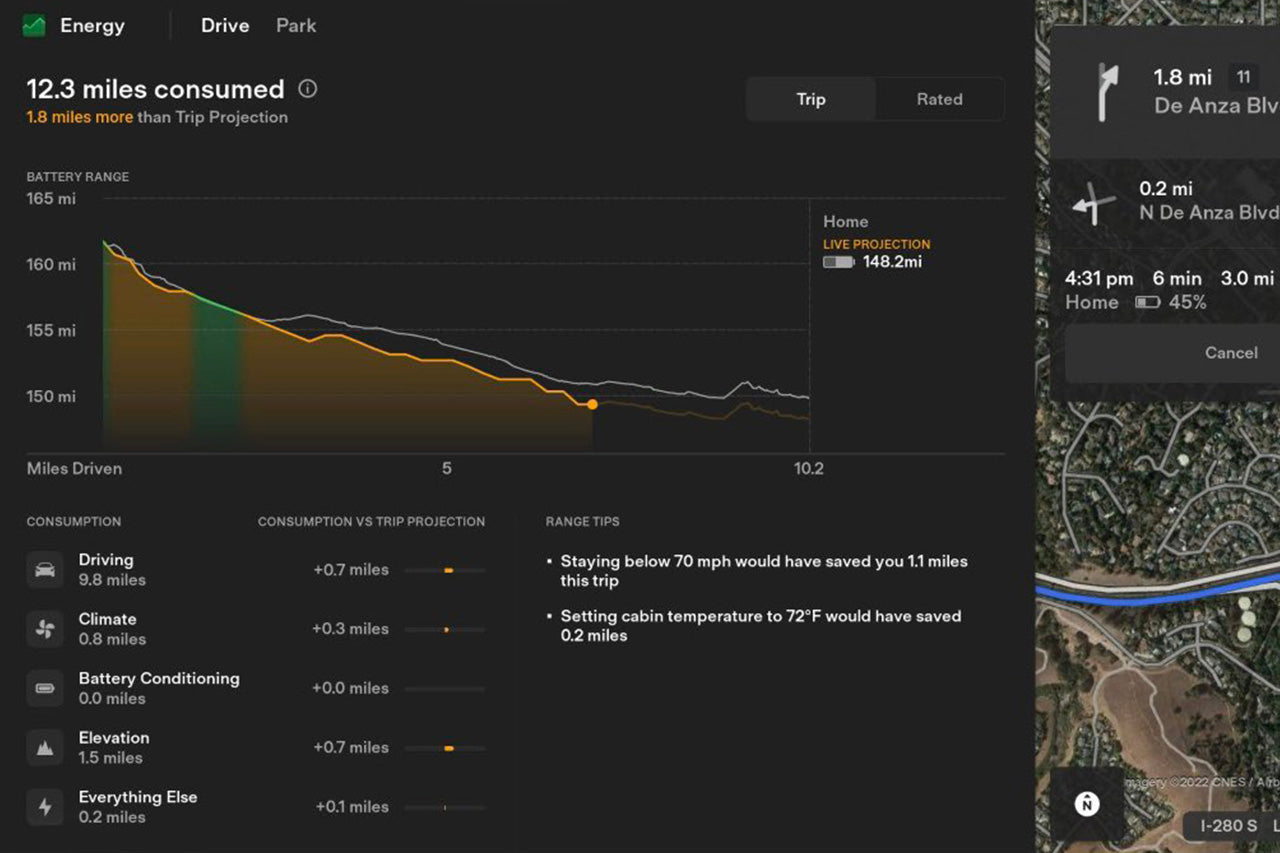The image size is (1280, 853).
Task: Click the orange live projection marker on chart
Action: pos(591,404)
